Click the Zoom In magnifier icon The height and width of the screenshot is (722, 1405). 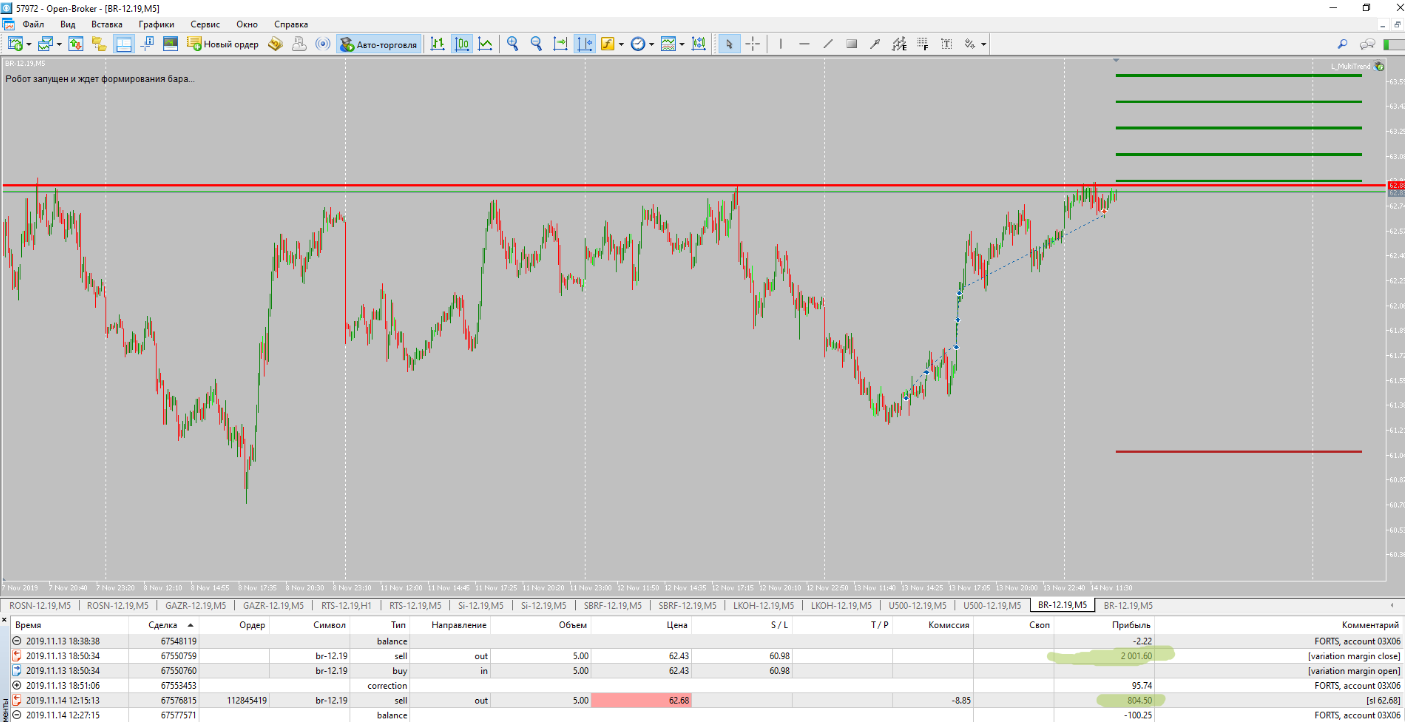click(512, 44)
